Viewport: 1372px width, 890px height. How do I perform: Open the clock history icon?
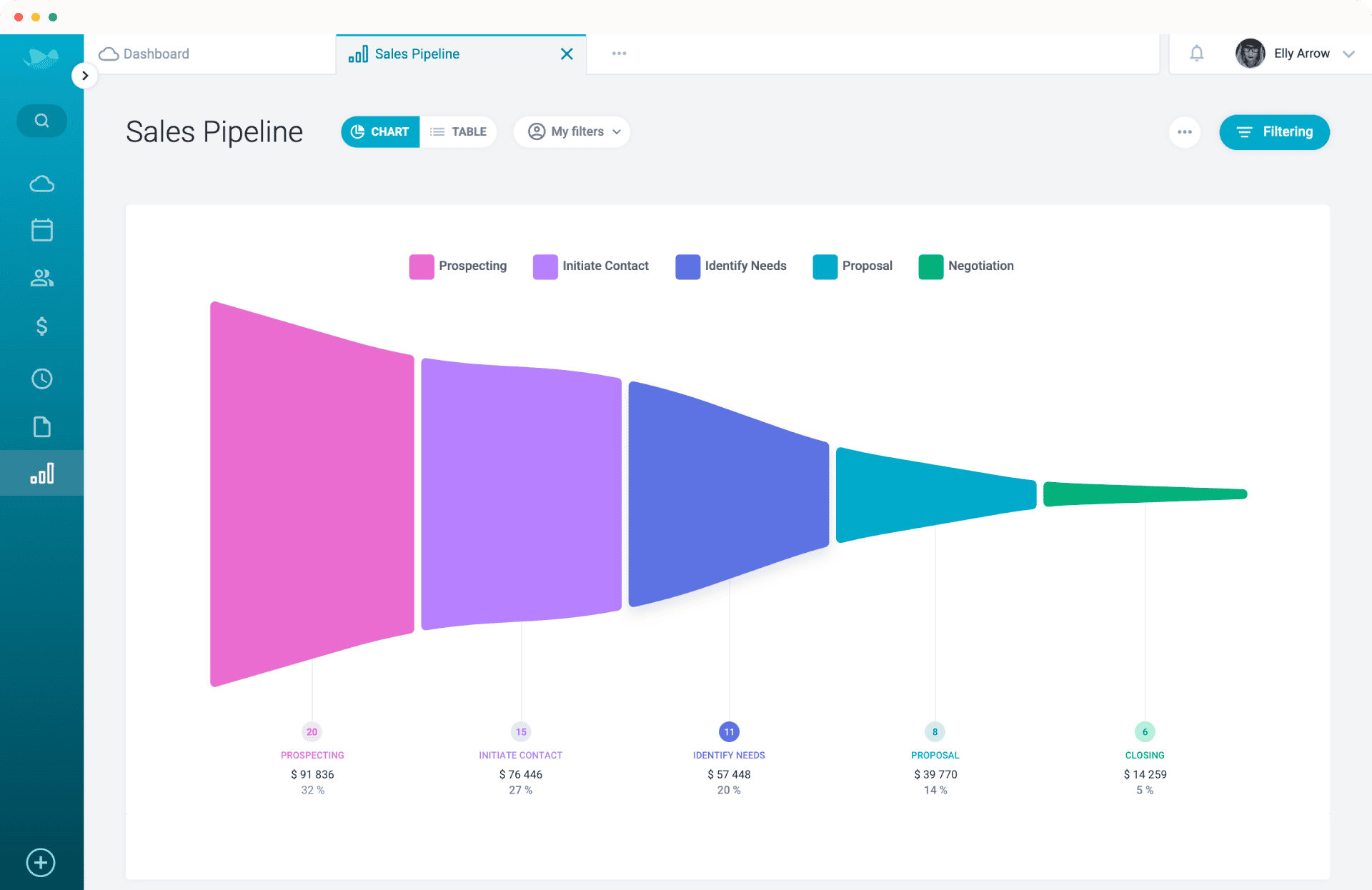(x=41, y=379)
